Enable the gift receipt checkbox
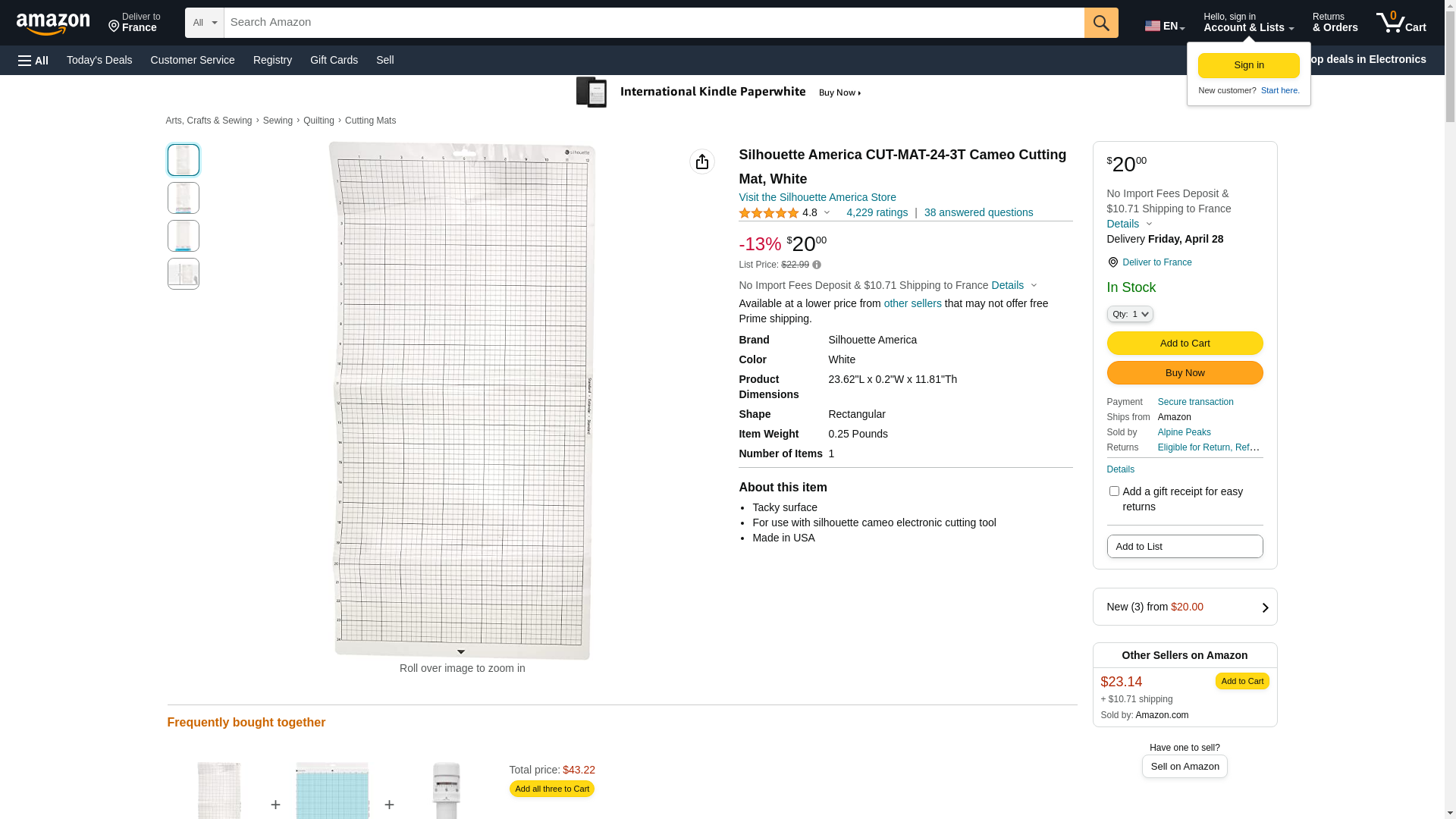 tap(1114, 491)
